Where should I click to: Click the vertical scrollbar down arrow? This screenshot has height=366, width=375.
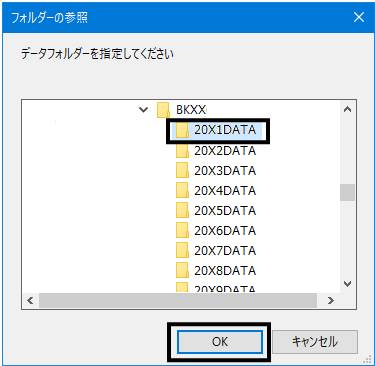(347, 284)
